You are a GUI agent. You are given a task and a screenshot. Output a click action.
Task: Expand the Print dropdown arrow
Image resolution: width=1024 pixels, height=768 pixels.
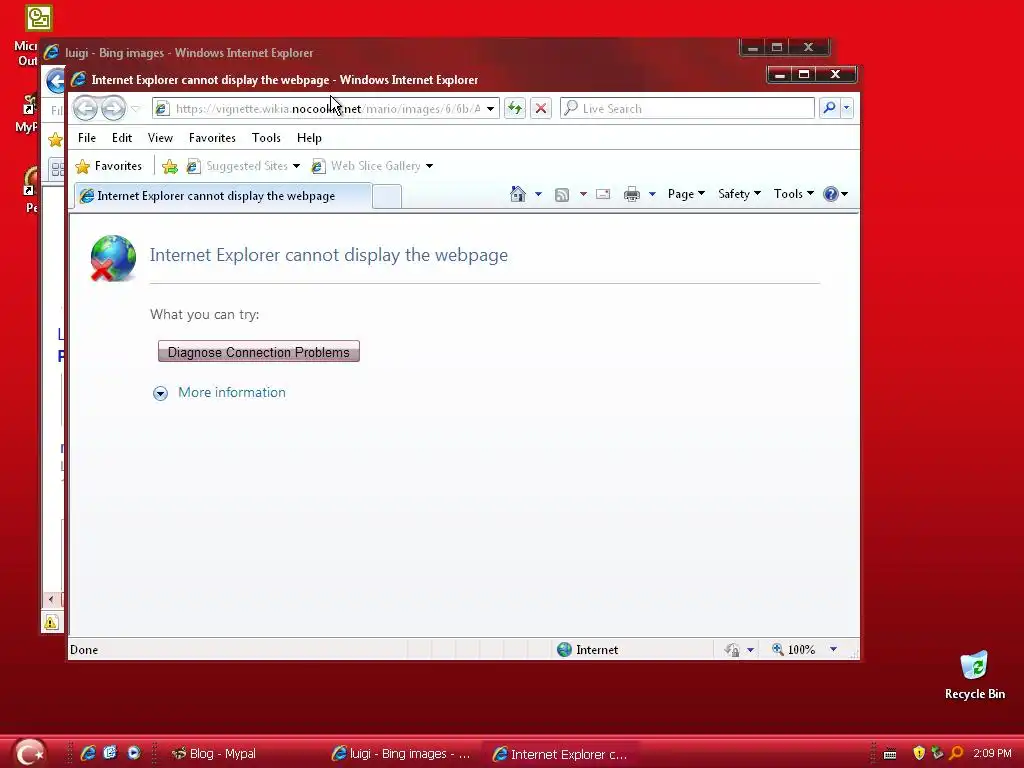click(x=652, y=194)
